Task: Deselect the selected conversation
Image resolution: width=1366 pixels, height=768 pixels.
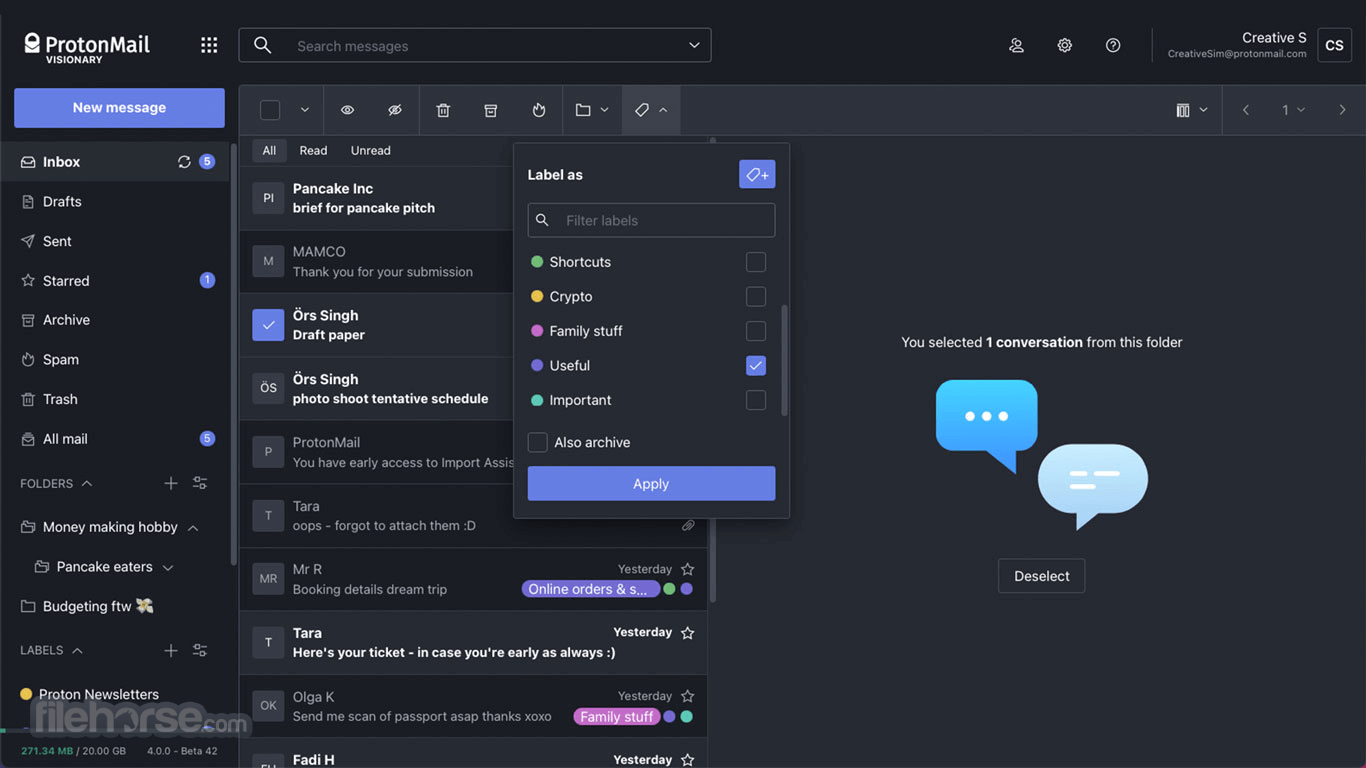Action: pyautogui.click(x=1041, y=576)
